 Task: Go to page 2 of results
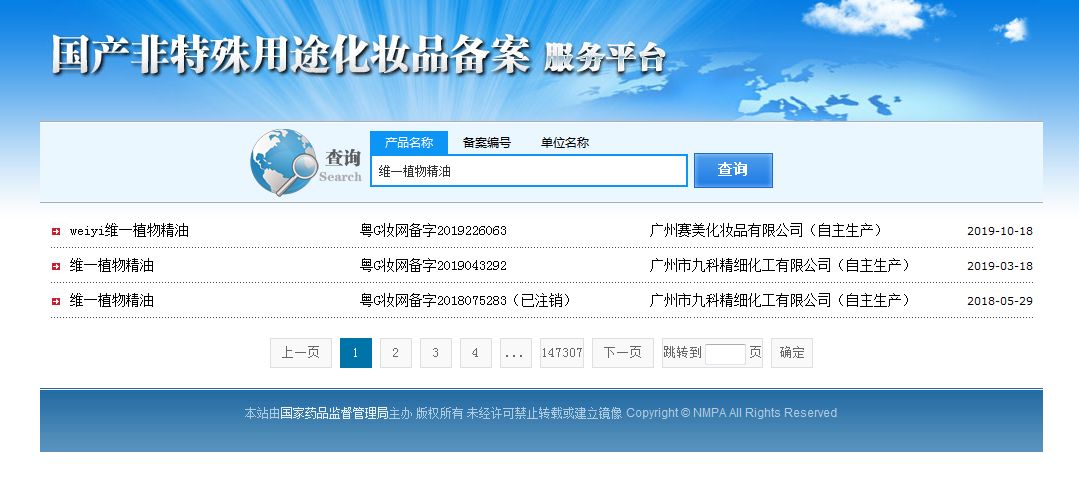(395, 353)
